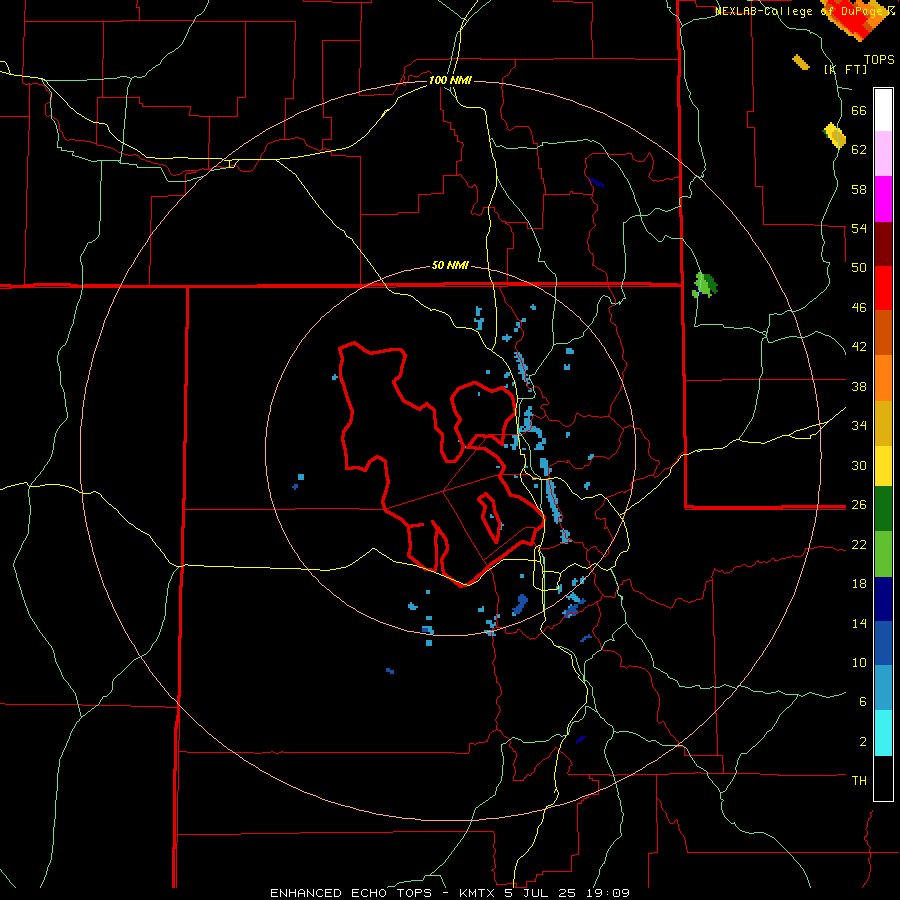900x900 pixels.
Task: Click the dark red legend swatch
Action: click(x=883, y=244)
